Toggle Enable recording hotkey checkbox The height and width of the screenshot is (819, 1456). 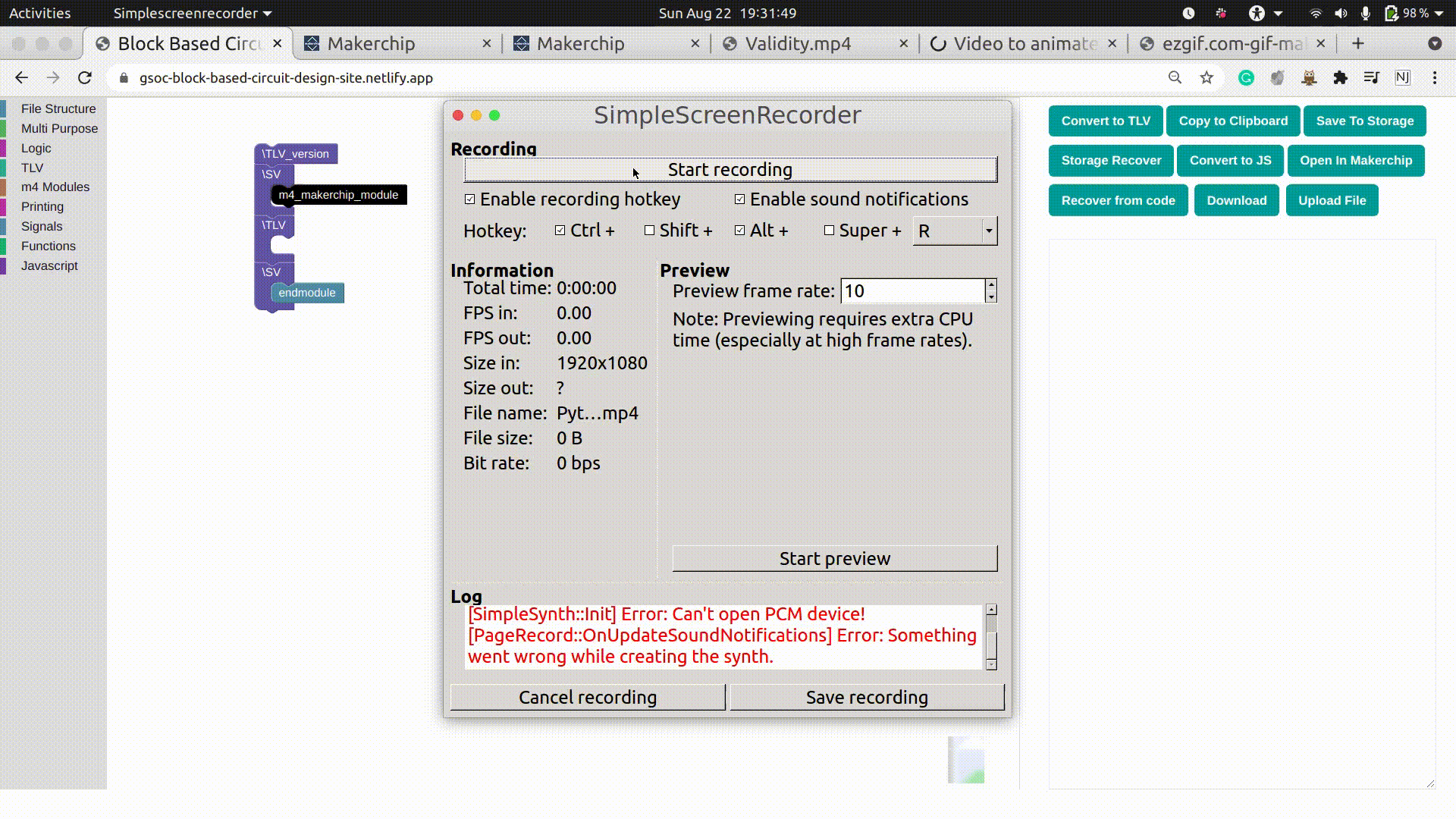[x=469, y=199]
